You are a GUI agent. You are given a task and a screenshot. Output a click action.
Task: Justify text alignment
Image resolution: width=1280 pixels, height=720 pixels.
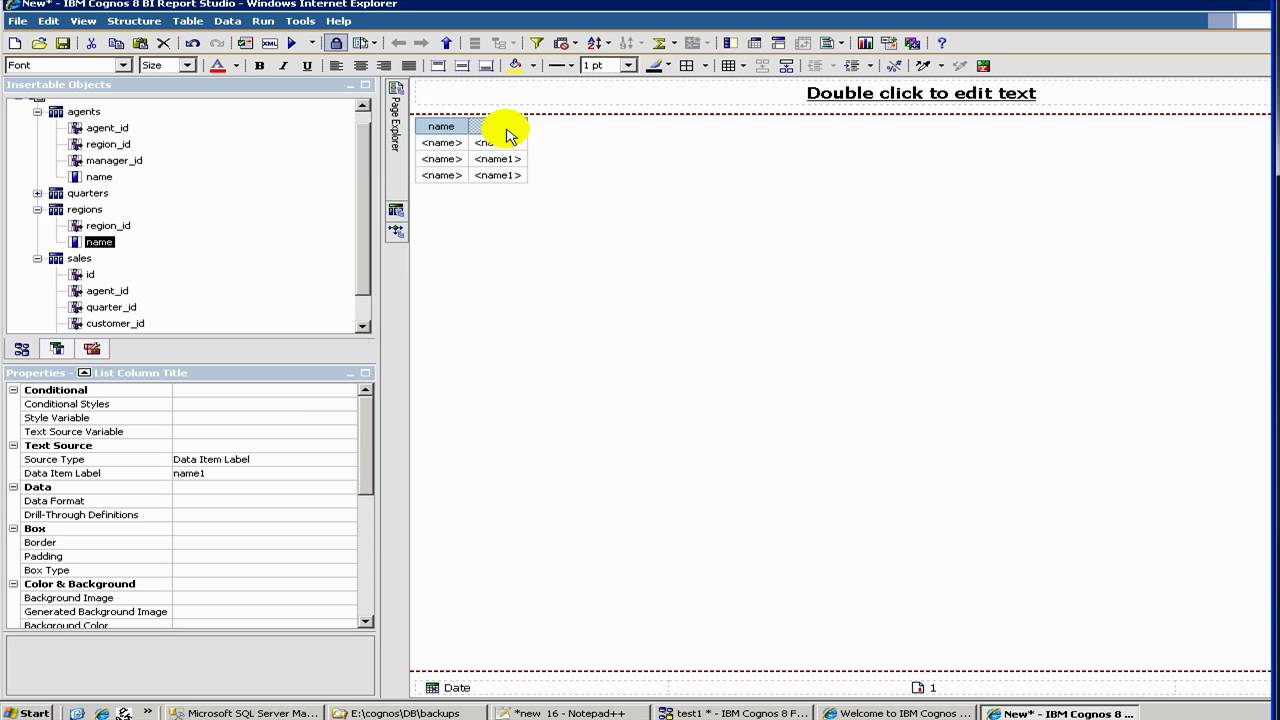408,66
